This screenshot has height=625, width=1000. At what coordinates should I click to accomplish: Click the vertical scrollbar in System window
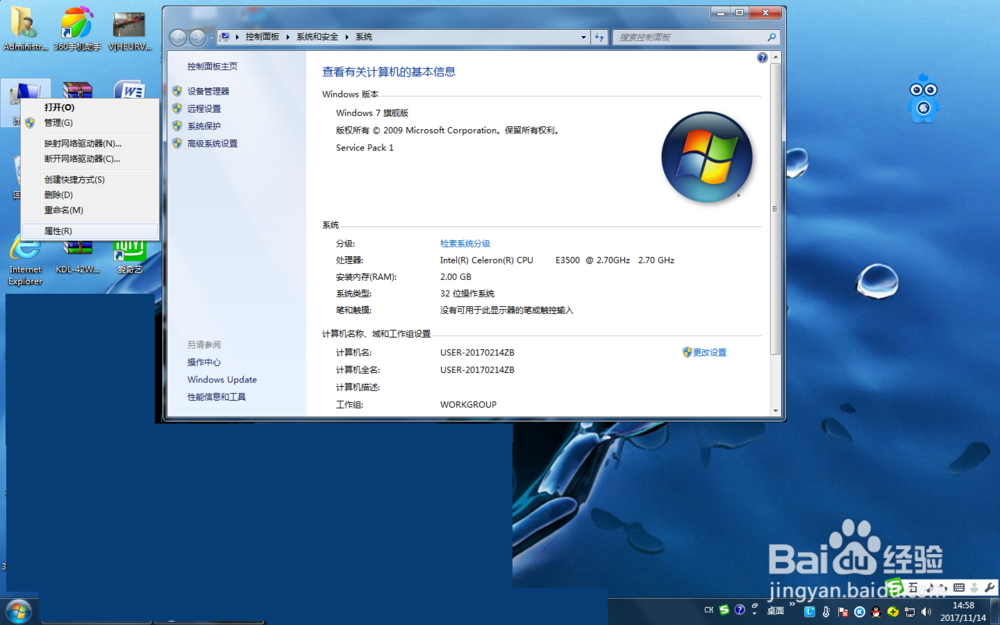coord(775,209)
